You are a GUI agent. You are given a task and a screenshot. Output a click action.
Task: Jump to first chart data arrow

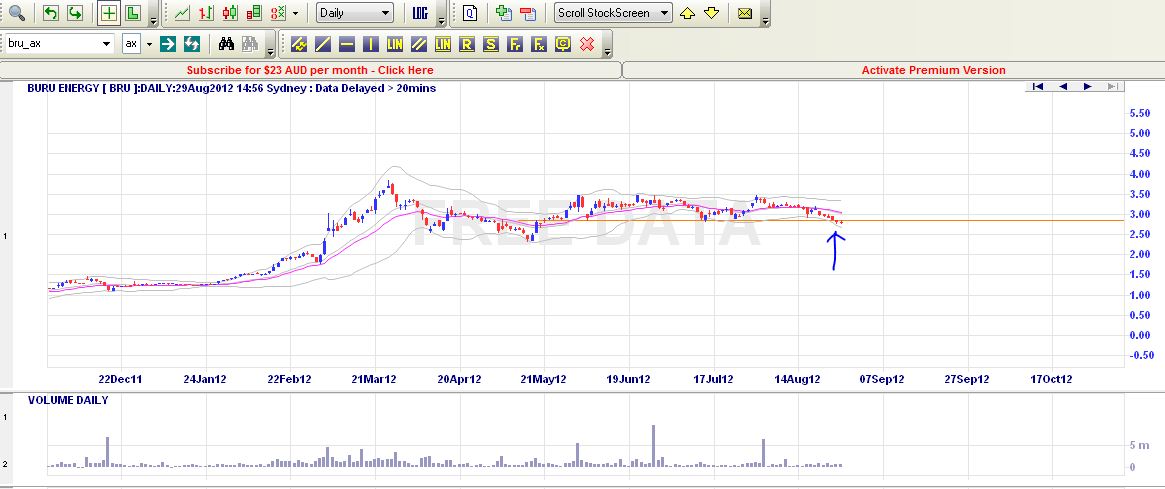tap(1038, 86)
